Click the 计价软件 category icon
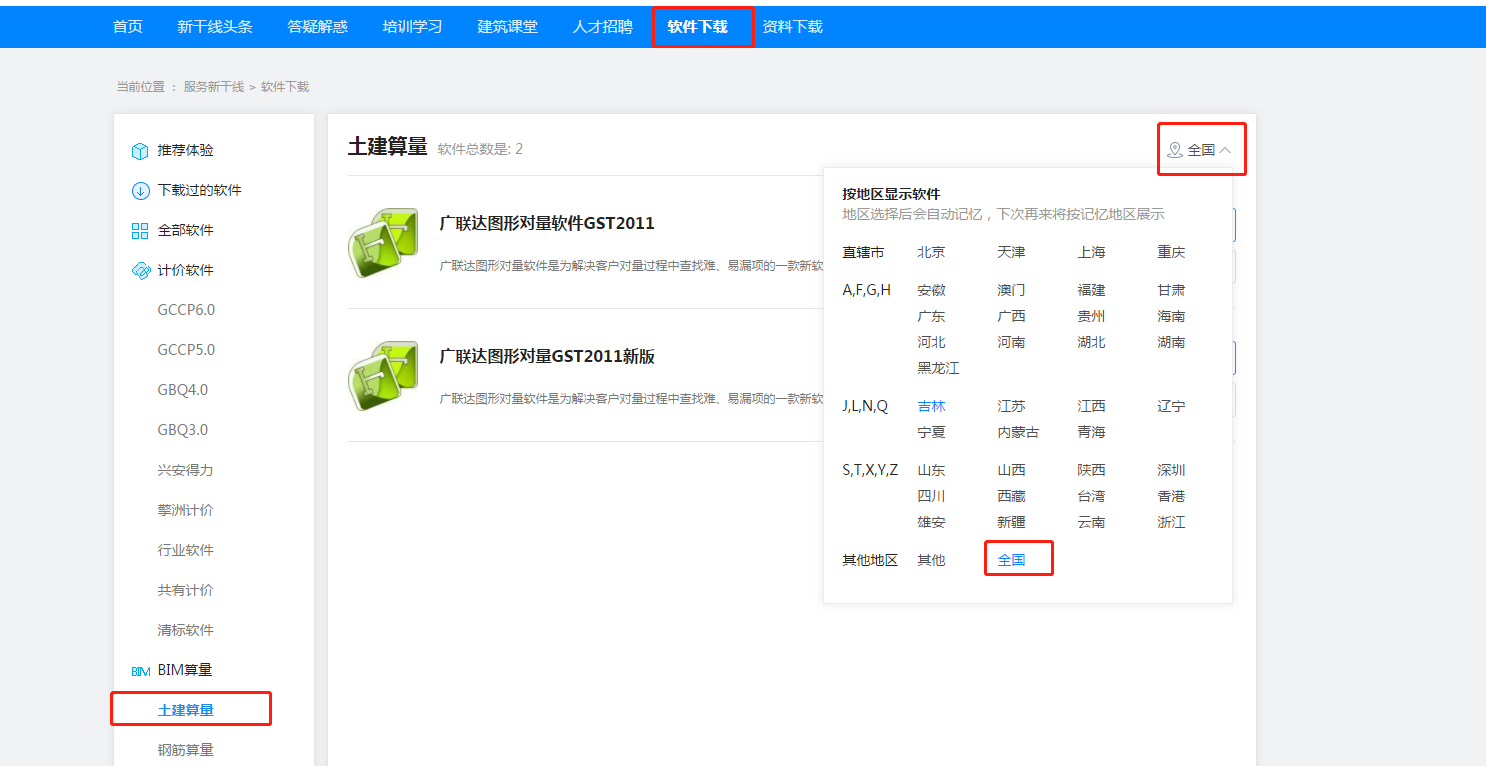1486x766 pixels. coord(140,270)
